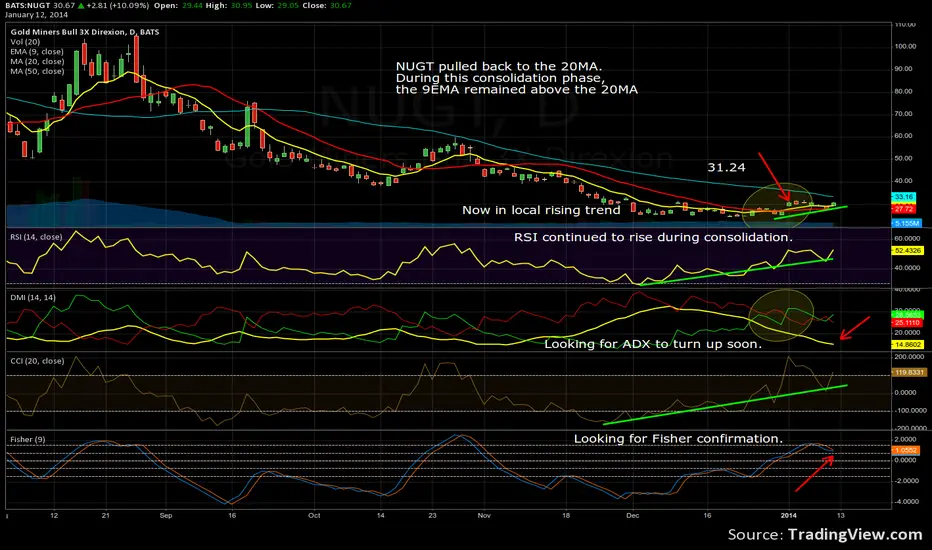Click the 2014 label on time axis

(788, 516)
